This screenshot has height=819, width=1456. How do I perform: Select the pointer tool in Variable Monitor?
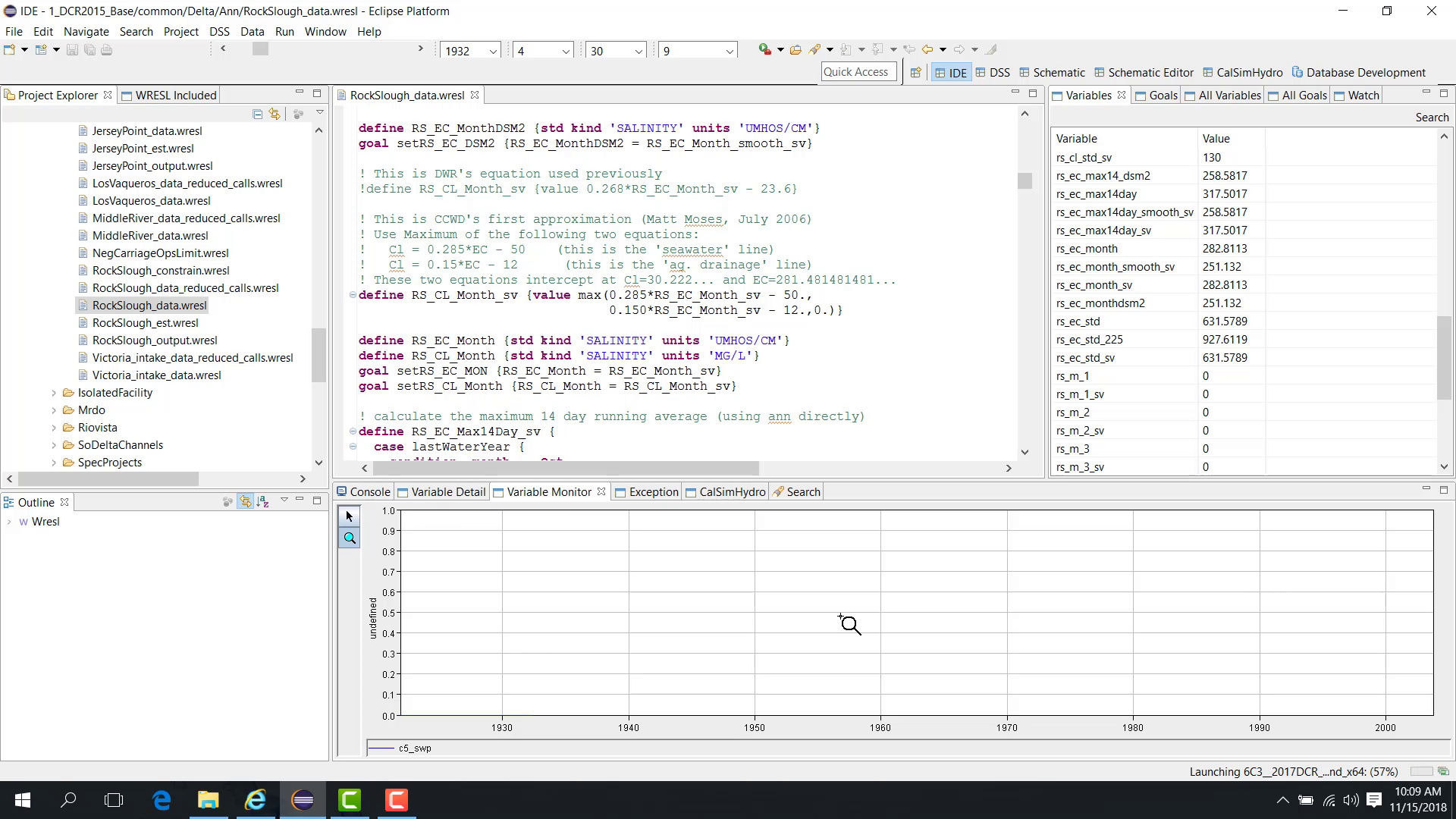(x=350, y=517)
